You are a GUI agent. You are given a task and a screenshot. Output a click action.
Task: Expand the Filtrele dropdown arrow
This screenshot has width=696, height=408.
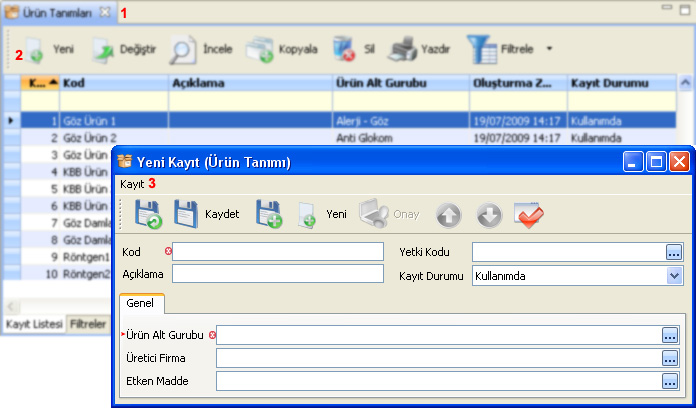pyautogui.click(x=549, y=48)
